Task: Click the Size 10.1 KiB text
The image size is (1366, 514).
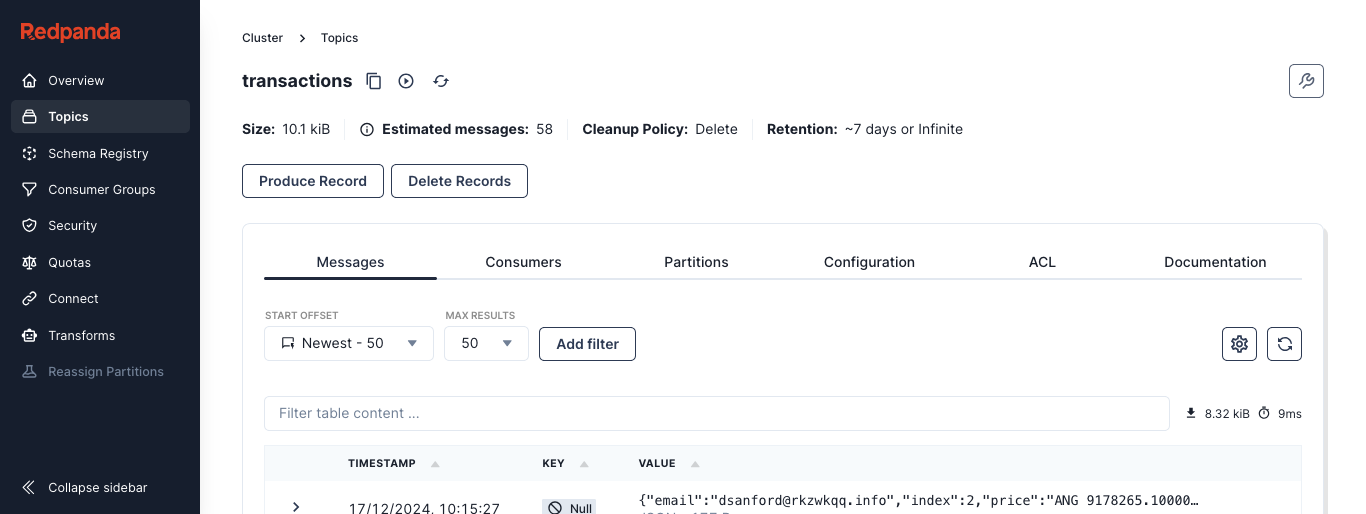Action: [286, 129]
